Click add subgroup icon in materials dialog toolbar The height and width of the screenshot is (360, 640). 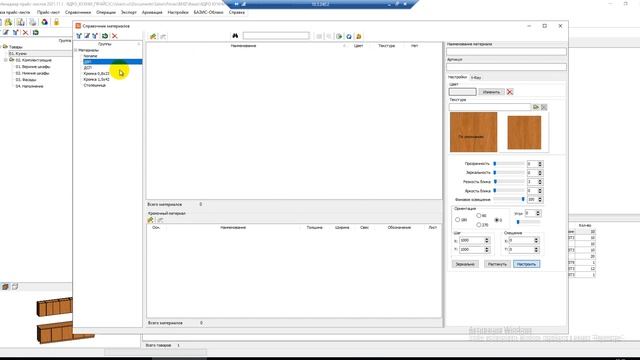[x=95, y=36]
